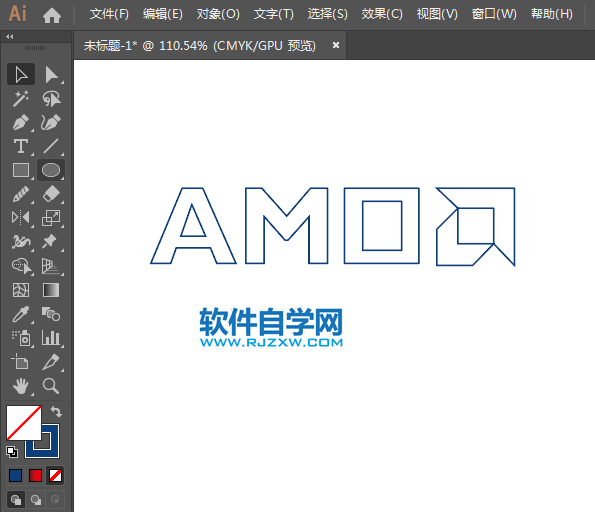Select the Mesh tool
Image resolution: width=595 pixels, height=512 pixels.
(21, 290)
